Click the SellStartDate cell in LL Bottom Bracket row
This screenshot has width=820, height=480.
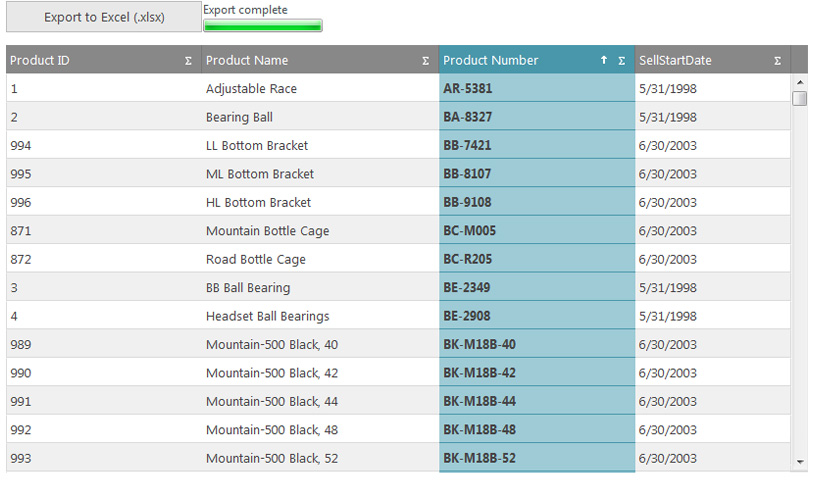coord(713,145)
